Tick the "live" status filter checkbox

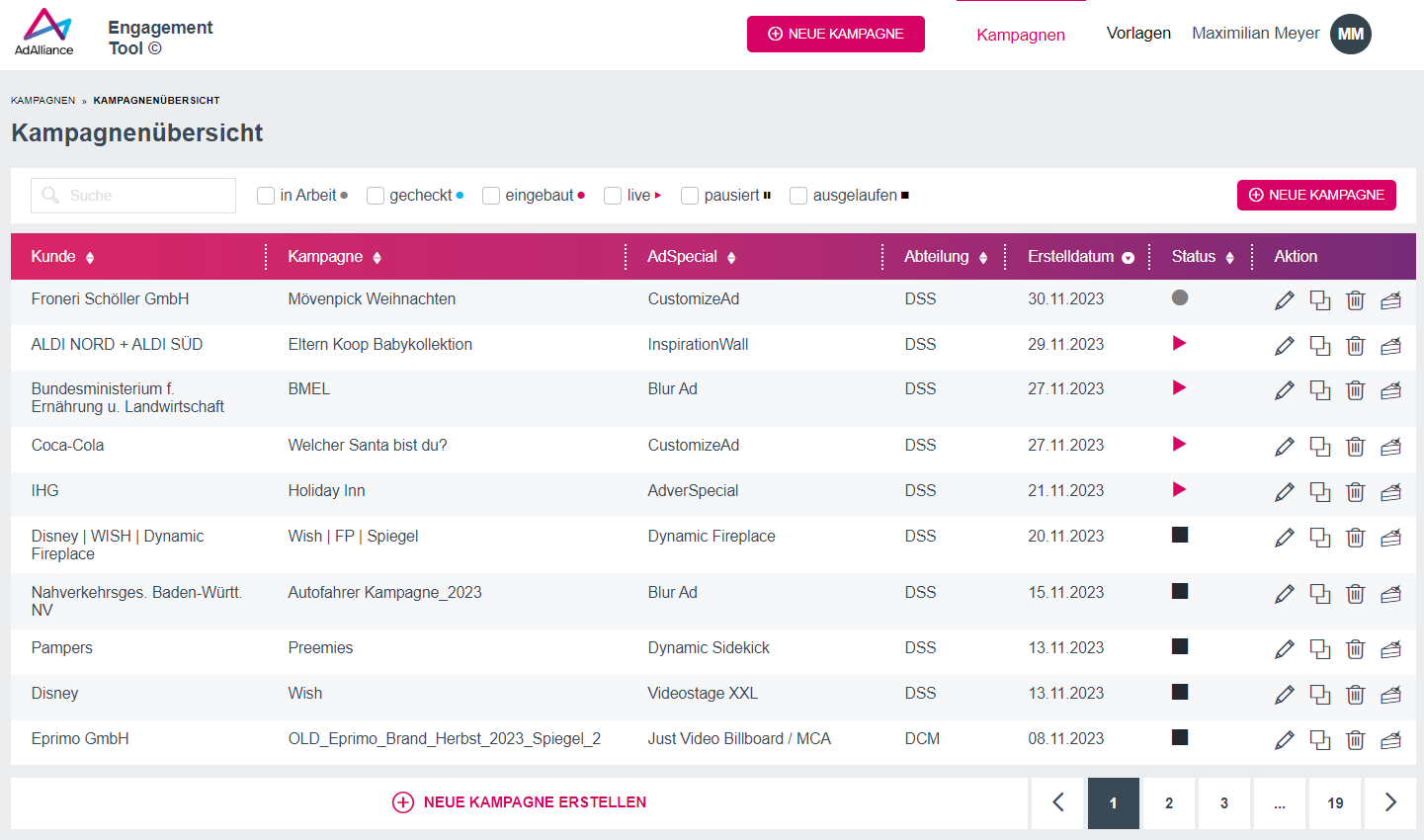point(613,196)
